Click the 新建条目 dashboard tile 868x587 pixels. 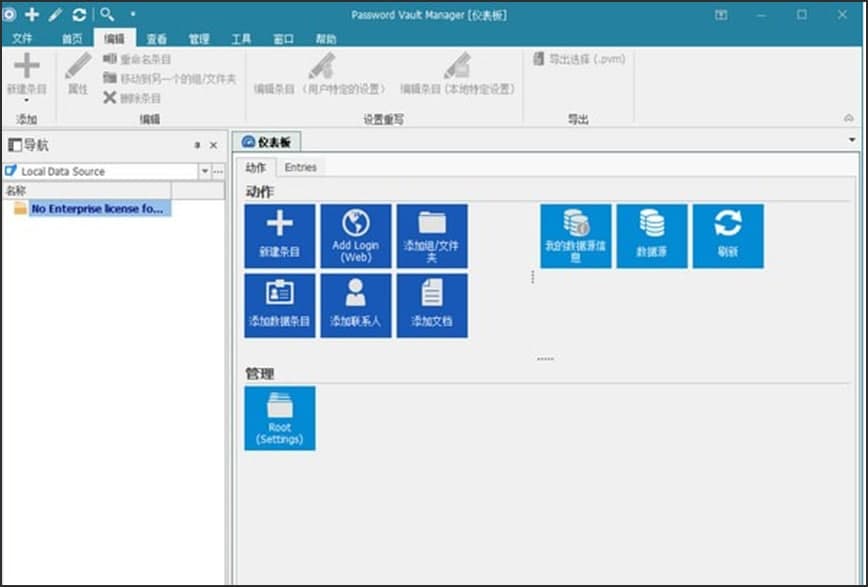click(280, 236)
